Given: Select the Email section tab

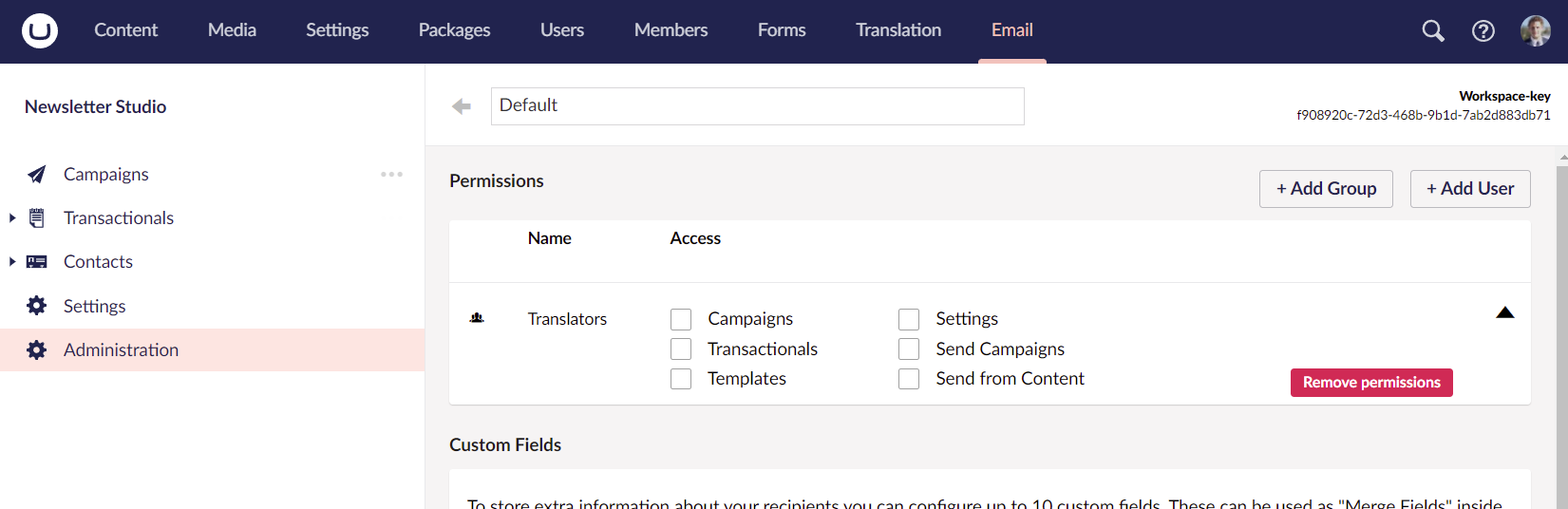Looking at the screenshot, I should point(1012,30).
